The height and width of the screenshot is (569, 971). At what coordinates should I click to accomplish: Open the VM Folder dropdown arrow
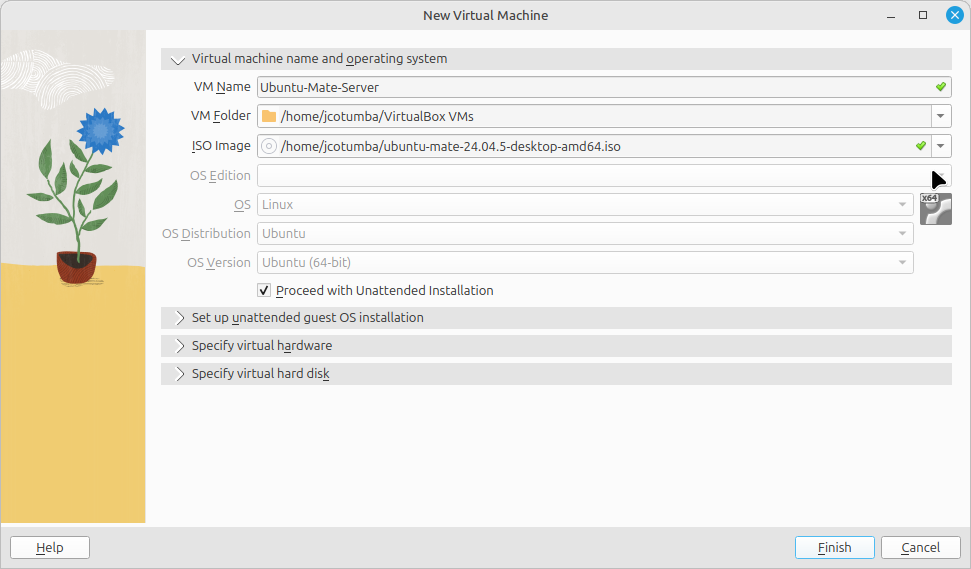coord(941,116)
